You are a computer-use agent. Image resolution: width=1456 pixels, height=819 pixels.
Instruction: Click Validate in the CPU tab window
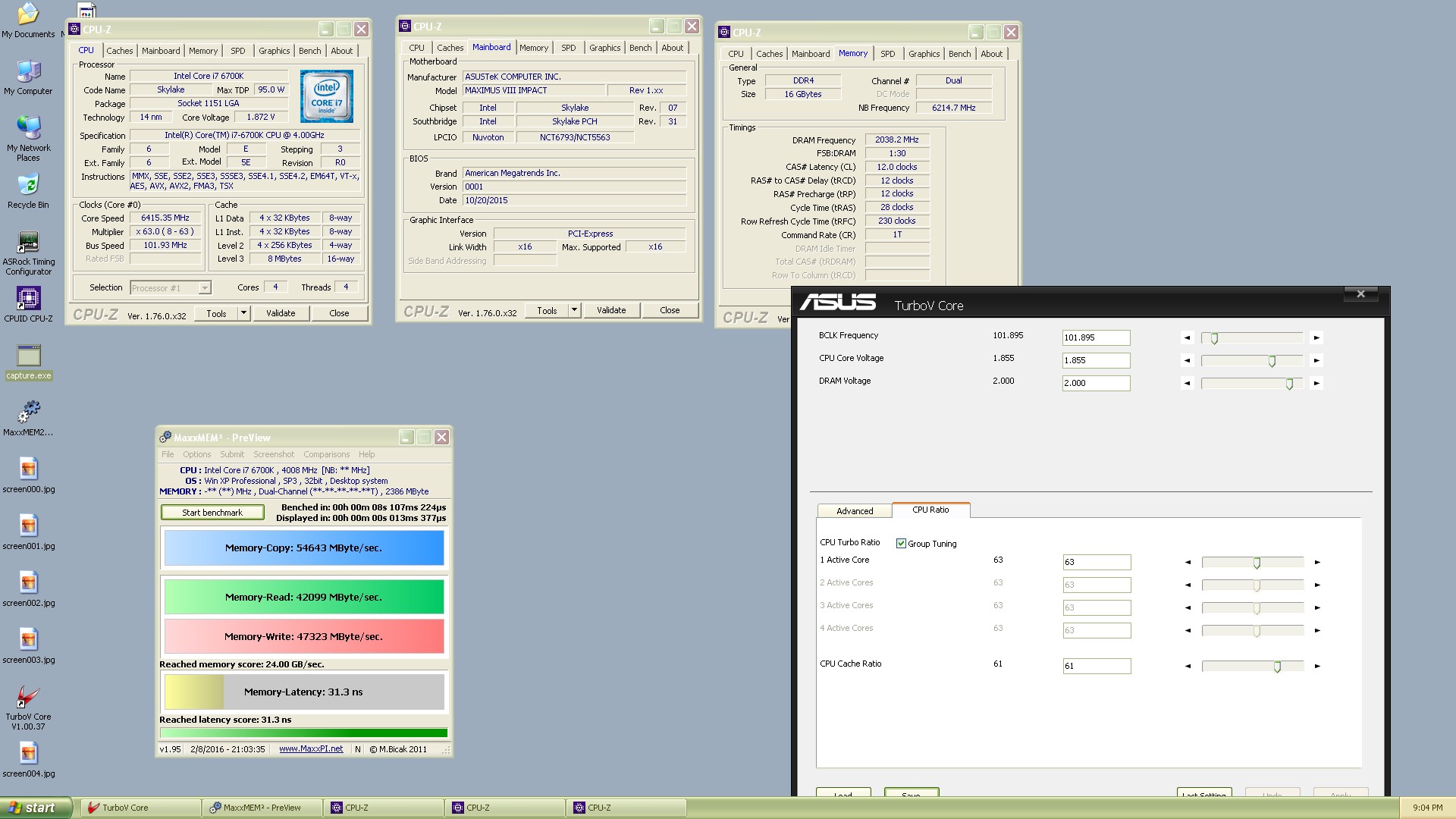pyautogui.click(x=281, y=312)
